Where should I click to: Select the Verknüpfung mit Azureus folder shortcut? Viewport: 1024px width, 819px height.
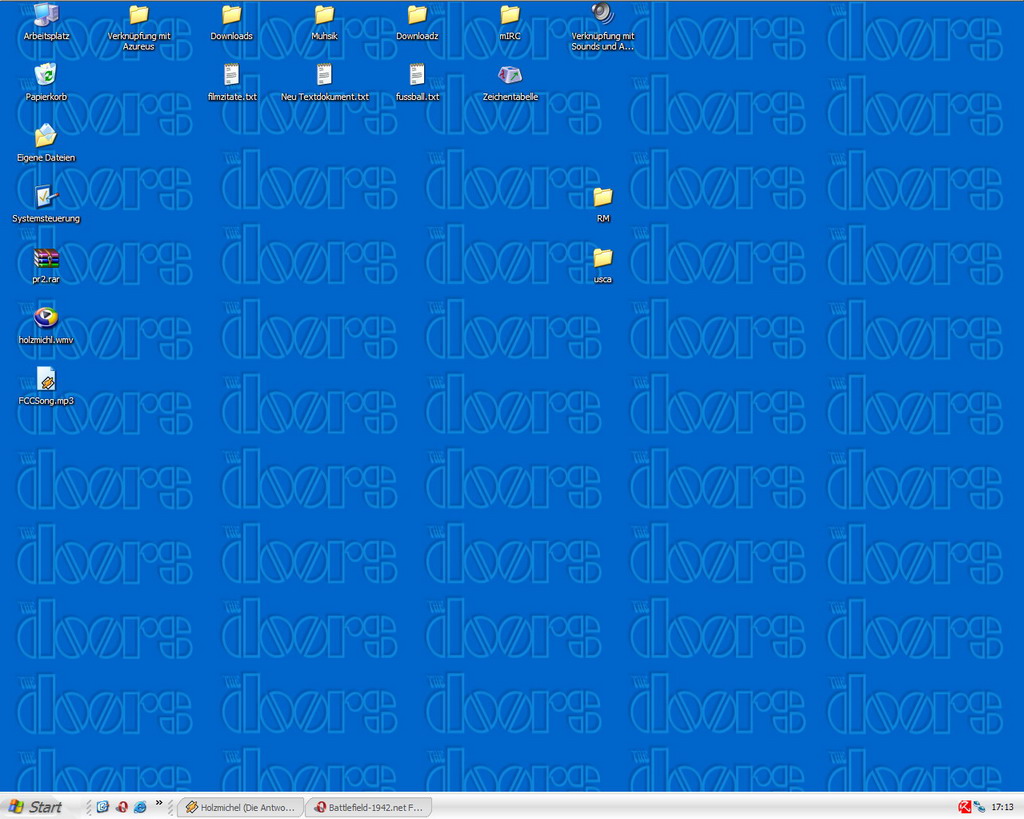pos(138,27)
